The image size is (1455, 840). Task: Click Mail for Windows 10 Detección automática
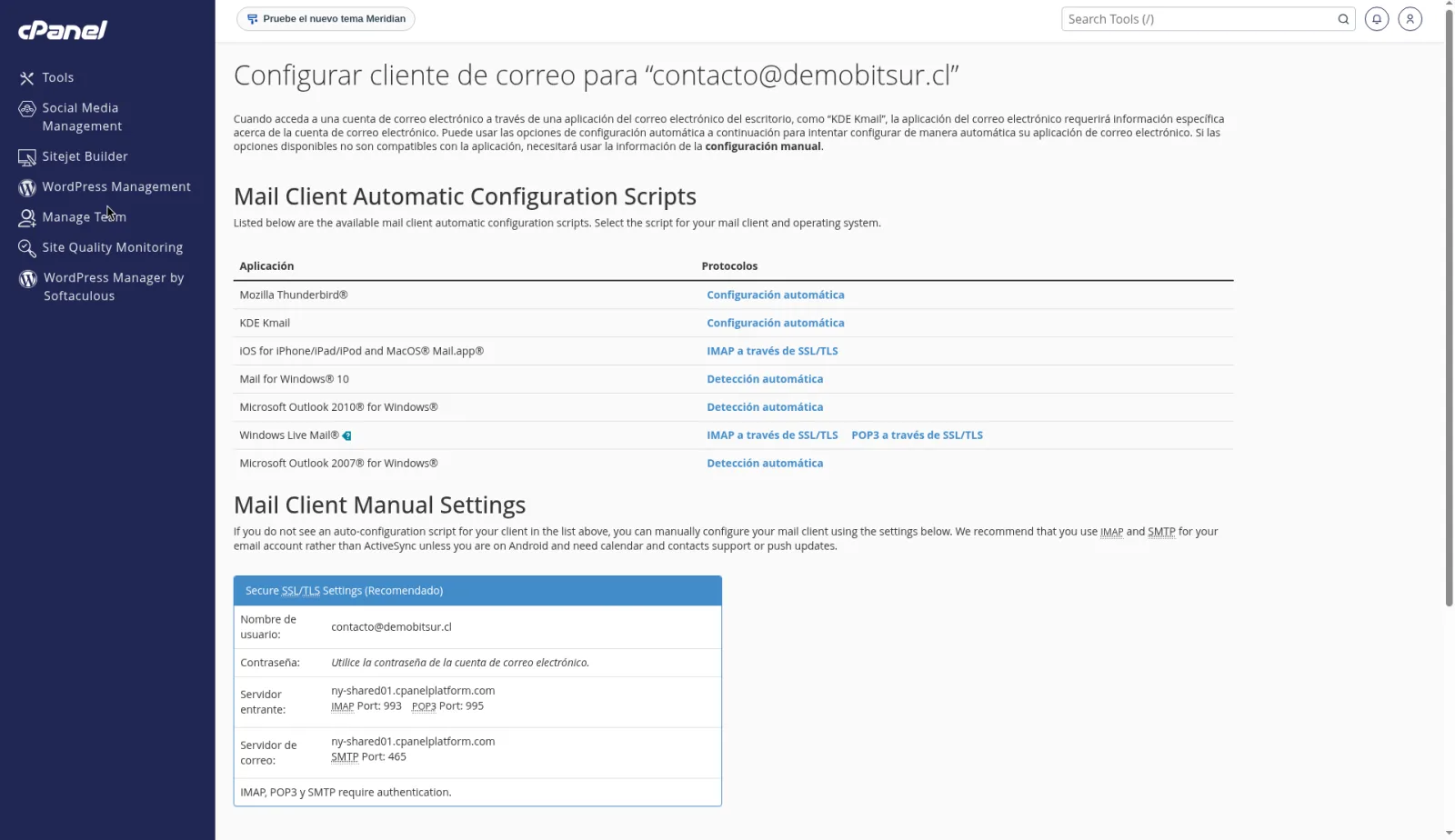(x=765, y=379)
